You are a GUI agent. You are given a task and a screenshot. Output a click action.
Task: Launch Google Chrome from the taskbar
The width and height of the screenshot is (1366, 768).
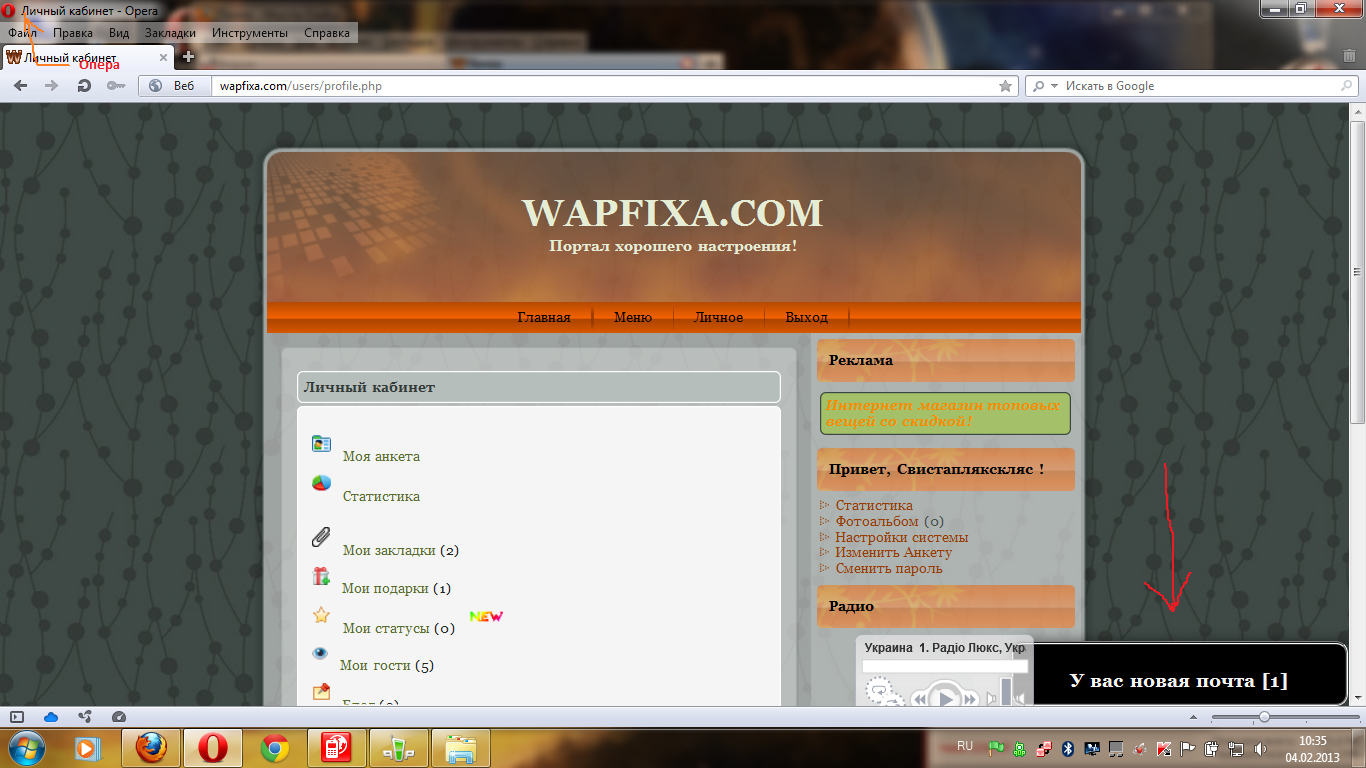click(275, 748)
